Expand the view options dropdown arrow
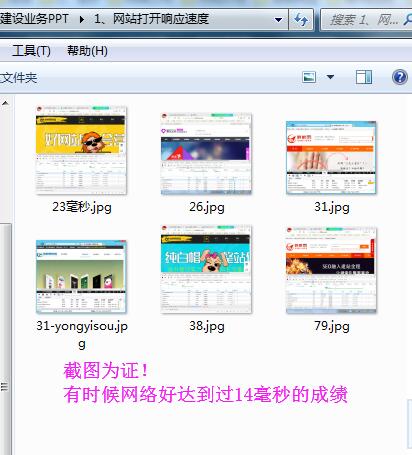412x455 pixels. point(330,77)
